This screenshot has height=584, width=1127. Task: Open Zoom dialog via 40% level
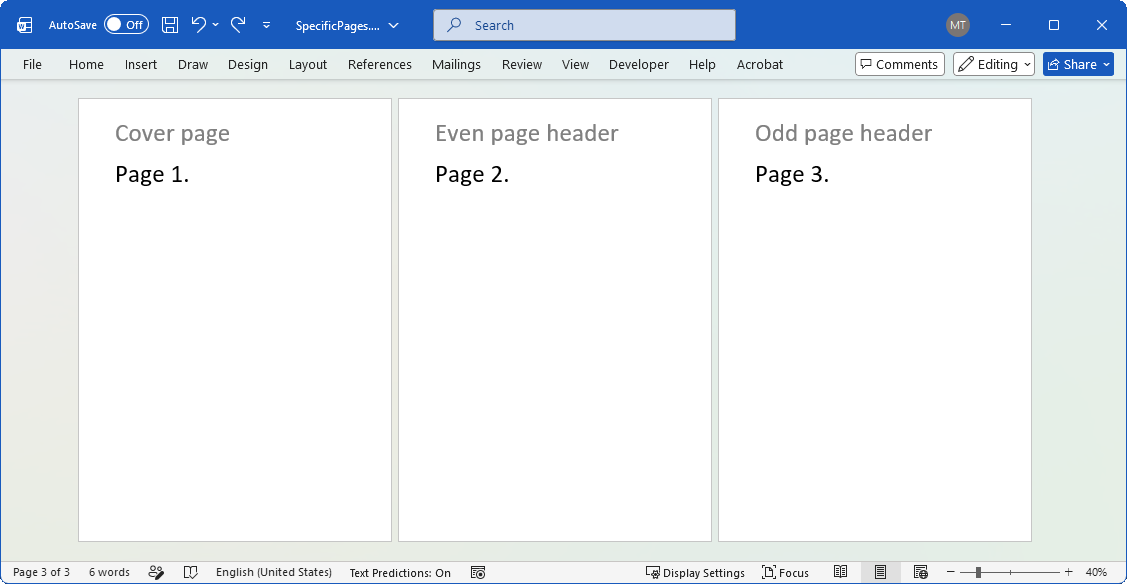pos(1096,573)
